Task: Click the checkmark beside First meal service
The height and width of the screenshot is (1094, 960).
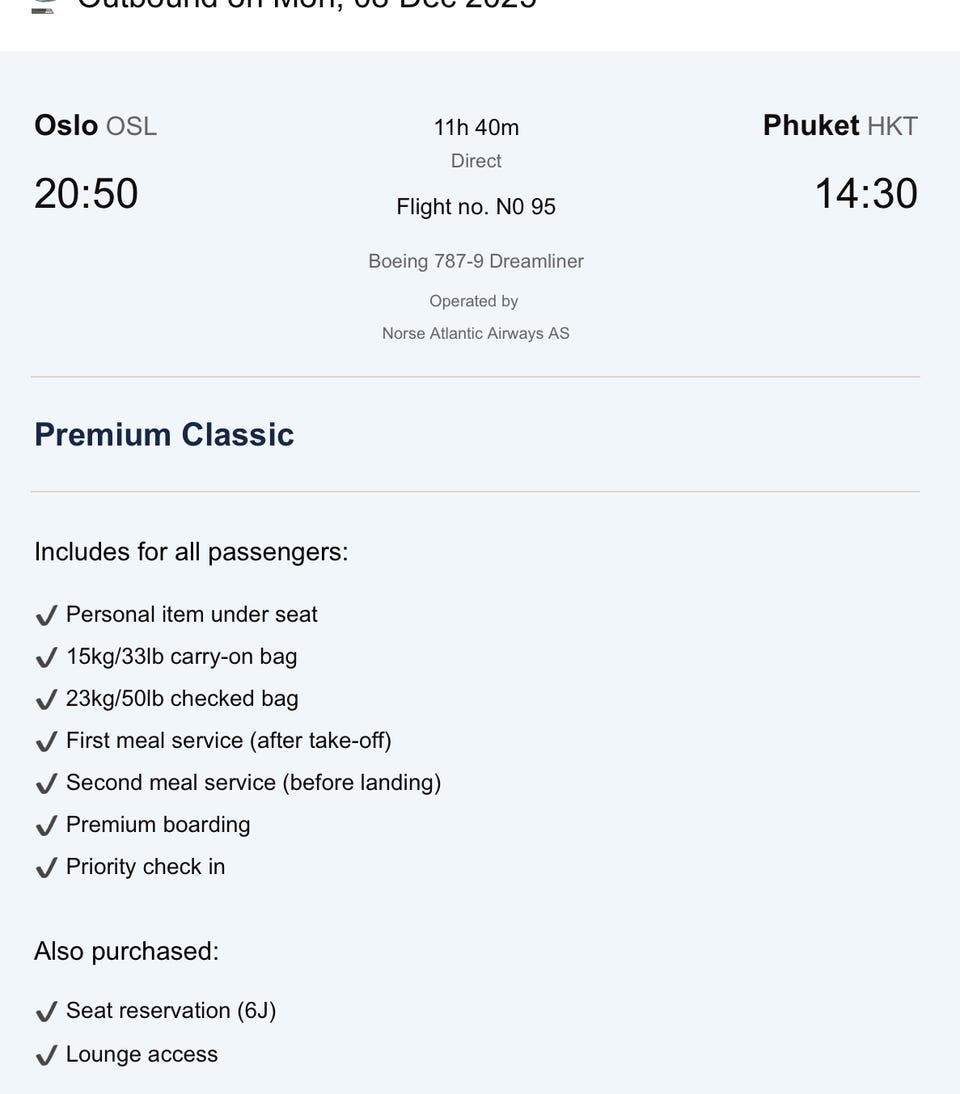Action: pos(46,741)
